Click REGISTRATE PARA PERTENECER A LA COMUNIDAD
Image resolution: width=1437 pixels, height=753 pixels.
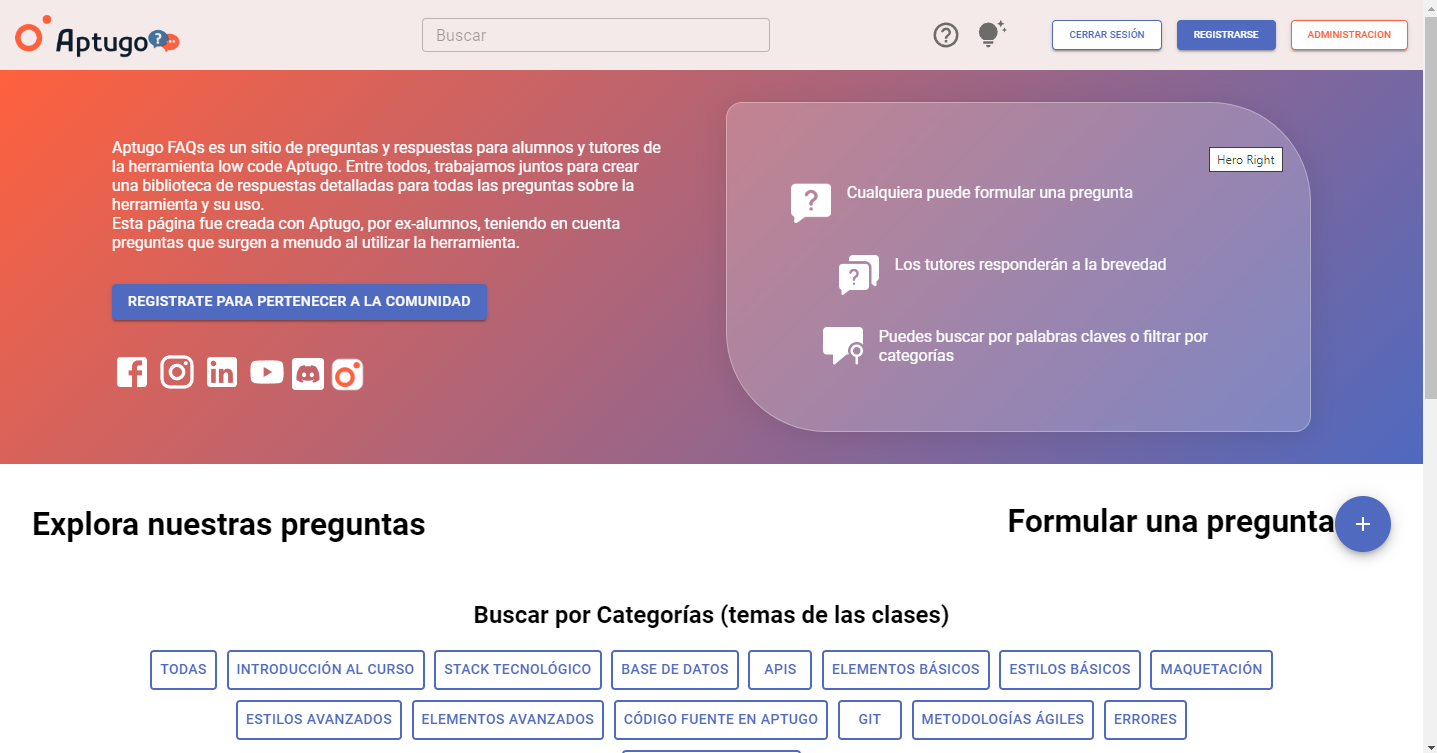click(x=299, y=301)
